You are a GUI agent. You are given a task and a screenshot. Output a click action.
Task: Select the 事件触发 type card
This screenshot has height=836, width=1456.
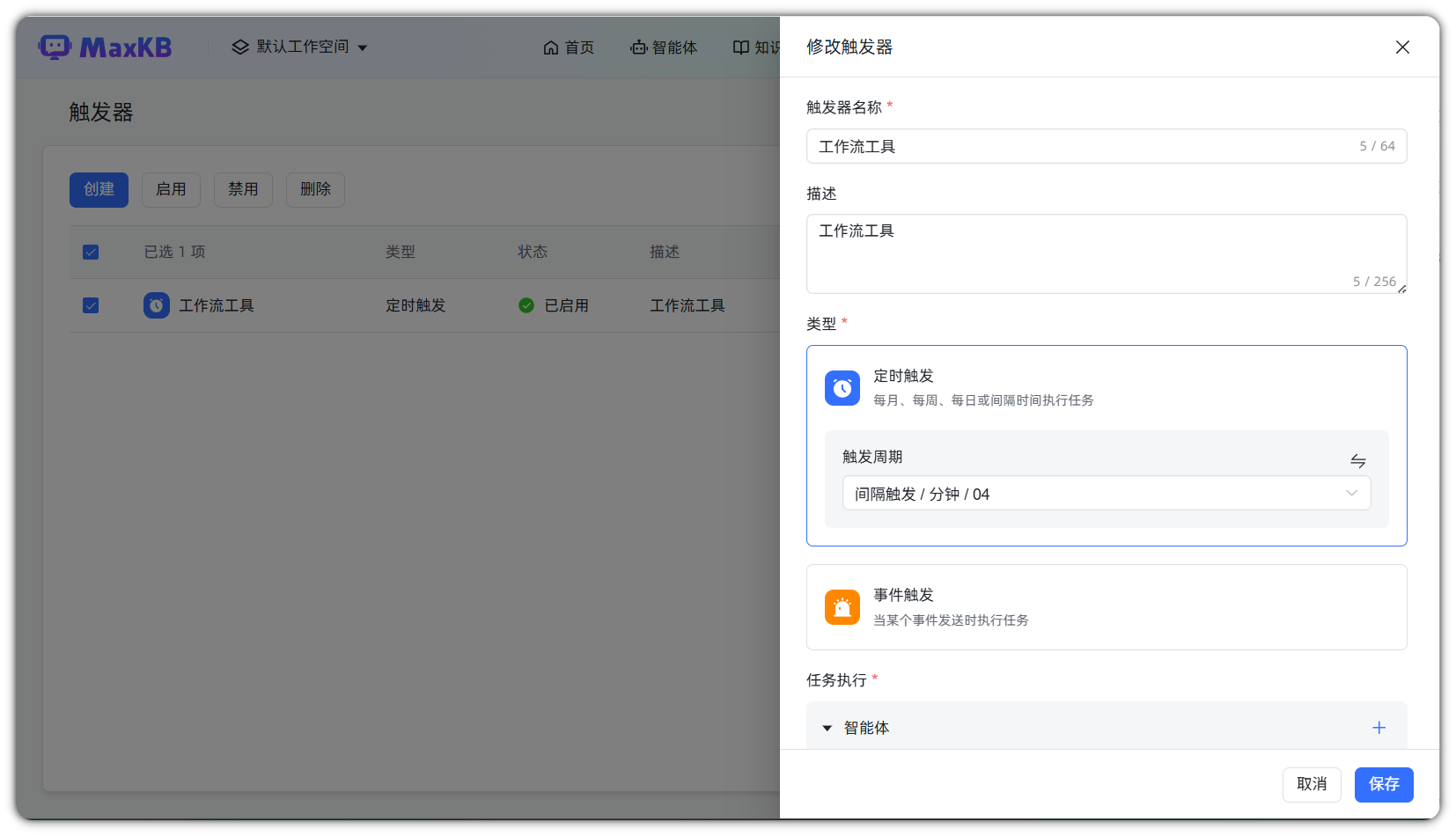pyautogui.click(x=1107, y=607)
